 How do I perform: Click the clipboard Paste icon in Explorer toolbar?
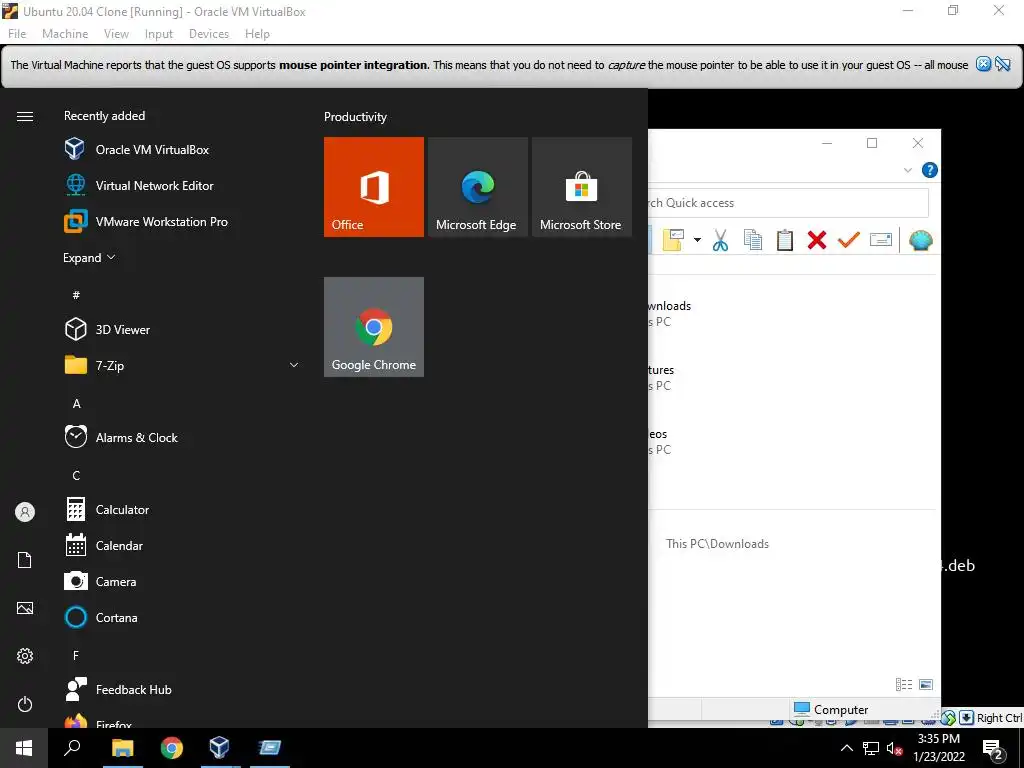coord(784,240)
